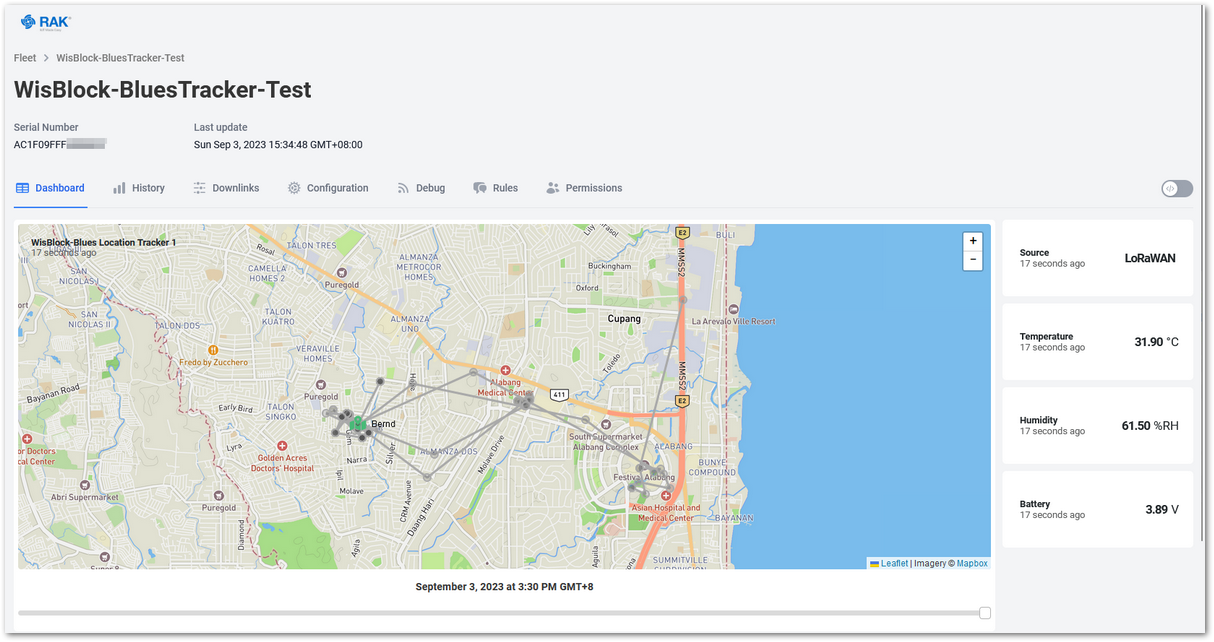Click the green tracker marker near Bernd

click(357, 424)
